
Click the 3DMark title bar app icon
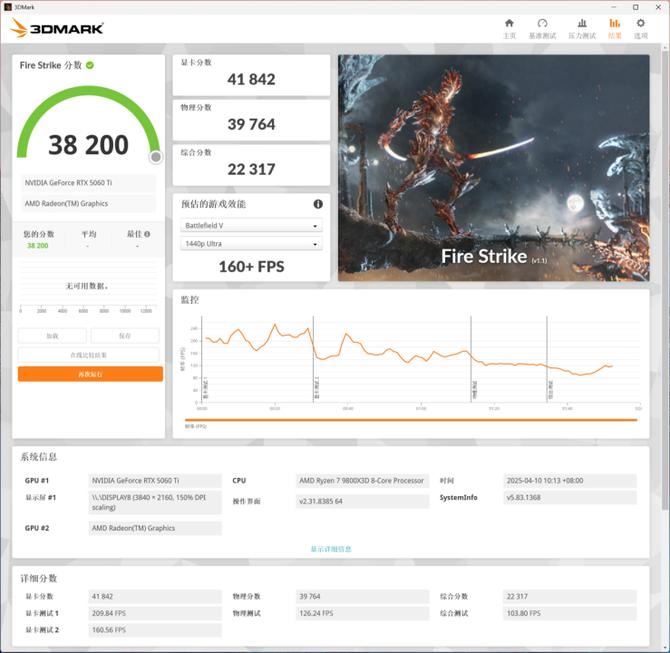[7, 7]
